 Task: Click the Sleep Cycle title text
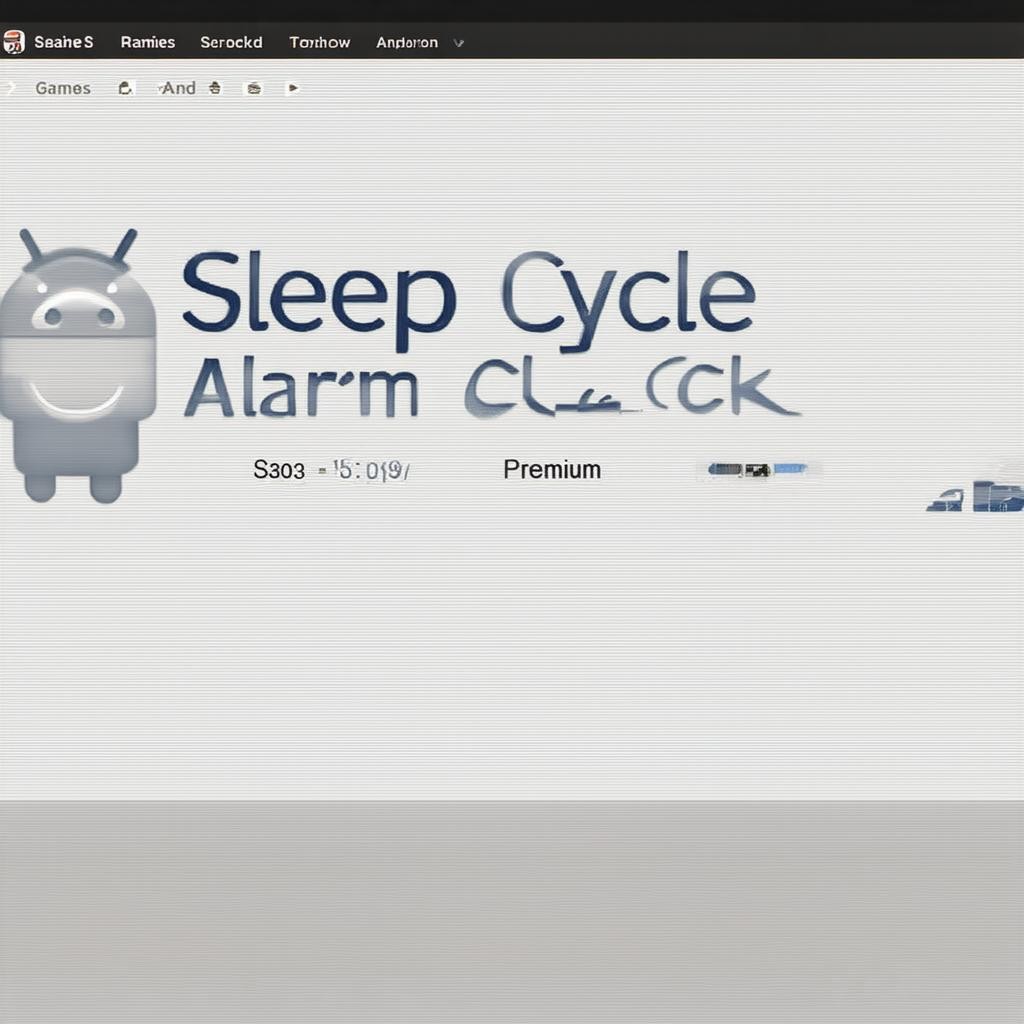467,292
